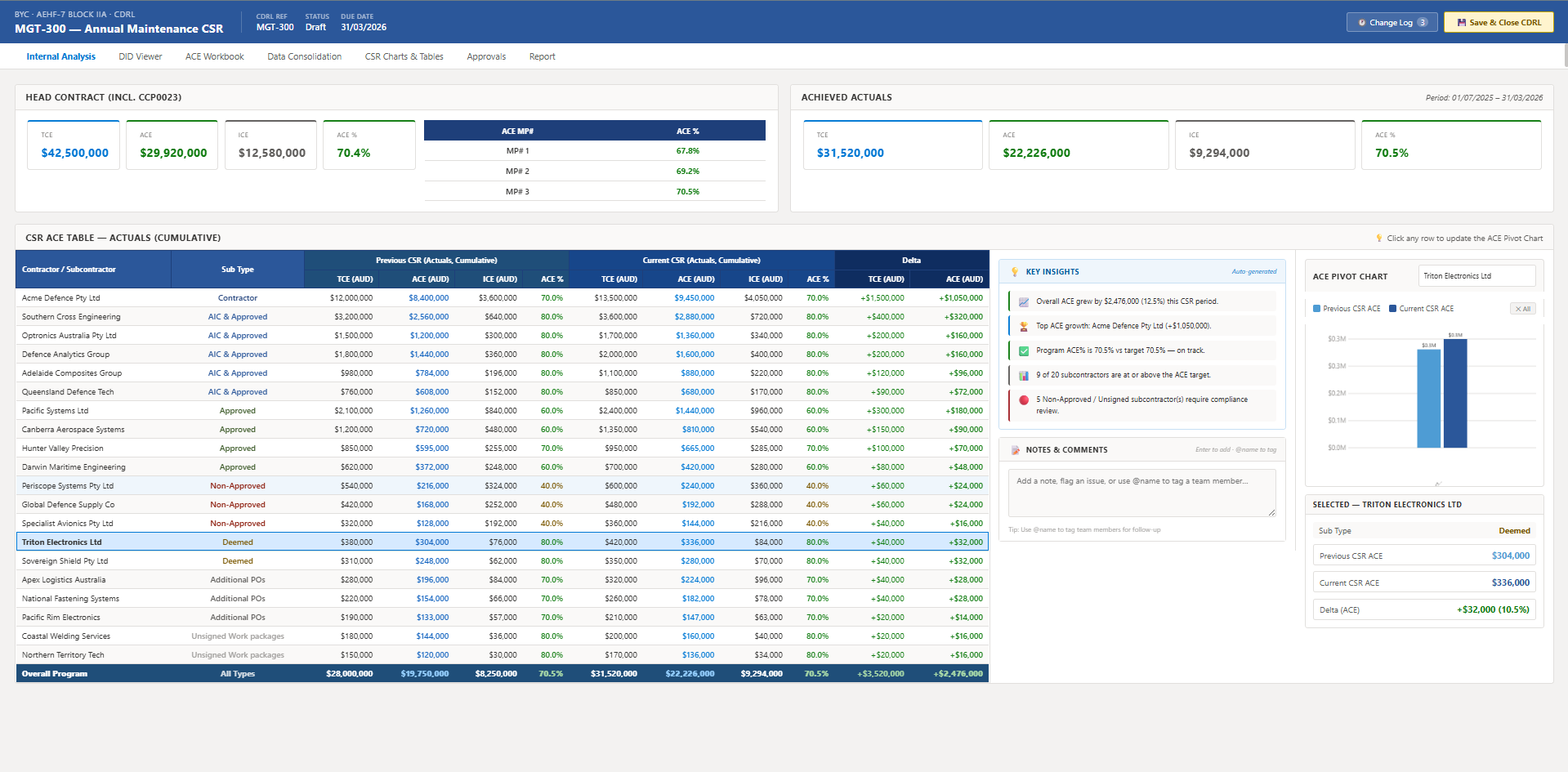Select the Sovereign Shield Pty Ltd row
Viewport: 1568px width, 772px height.
pyautogui.click(x=503, y=561)
